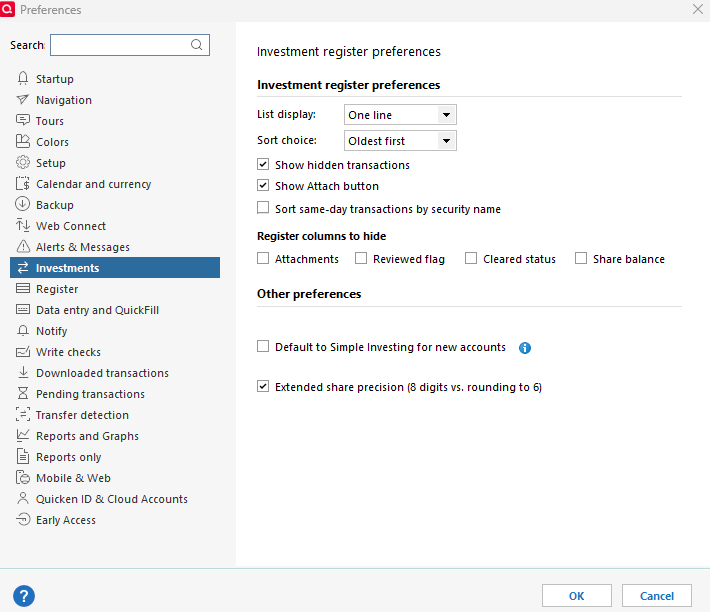Click the Downloaded transactions arrow icon
The height and width of the screenshot is (612, 710).
pos(23,372)
